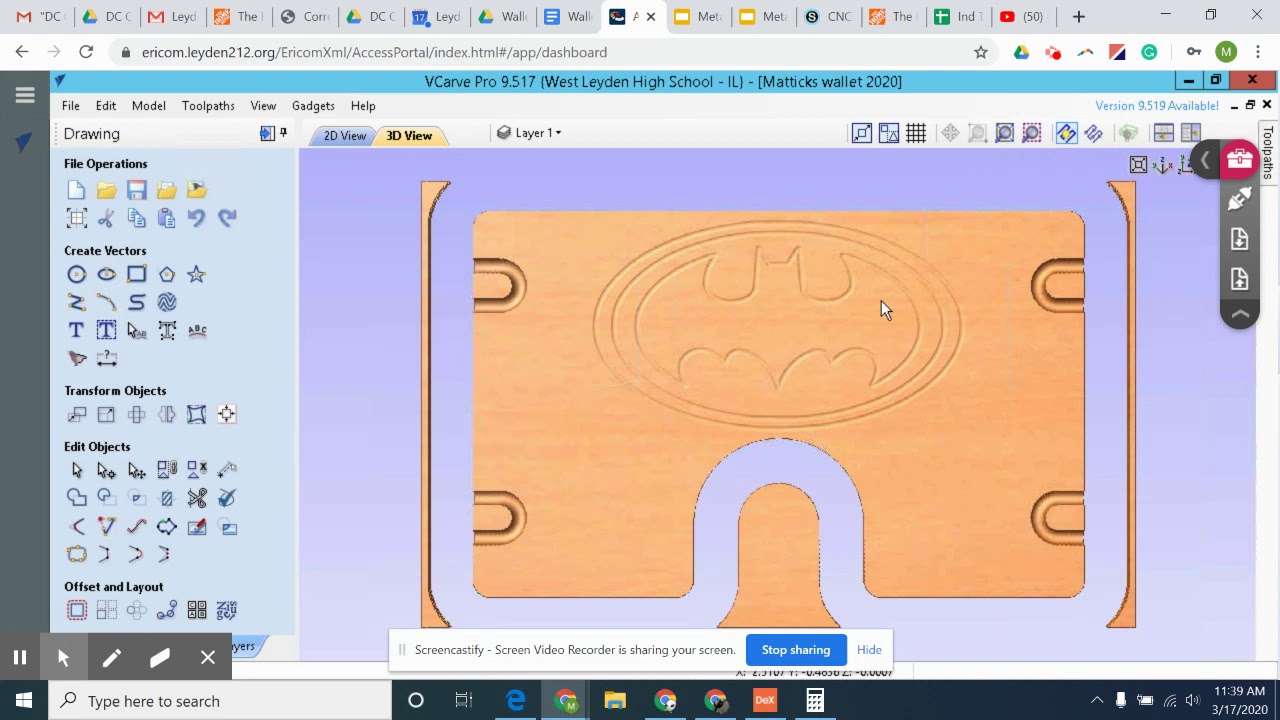Toggle pin on the Drawing panel
This screenshot has height=720, width=1280.
(284, 133)
